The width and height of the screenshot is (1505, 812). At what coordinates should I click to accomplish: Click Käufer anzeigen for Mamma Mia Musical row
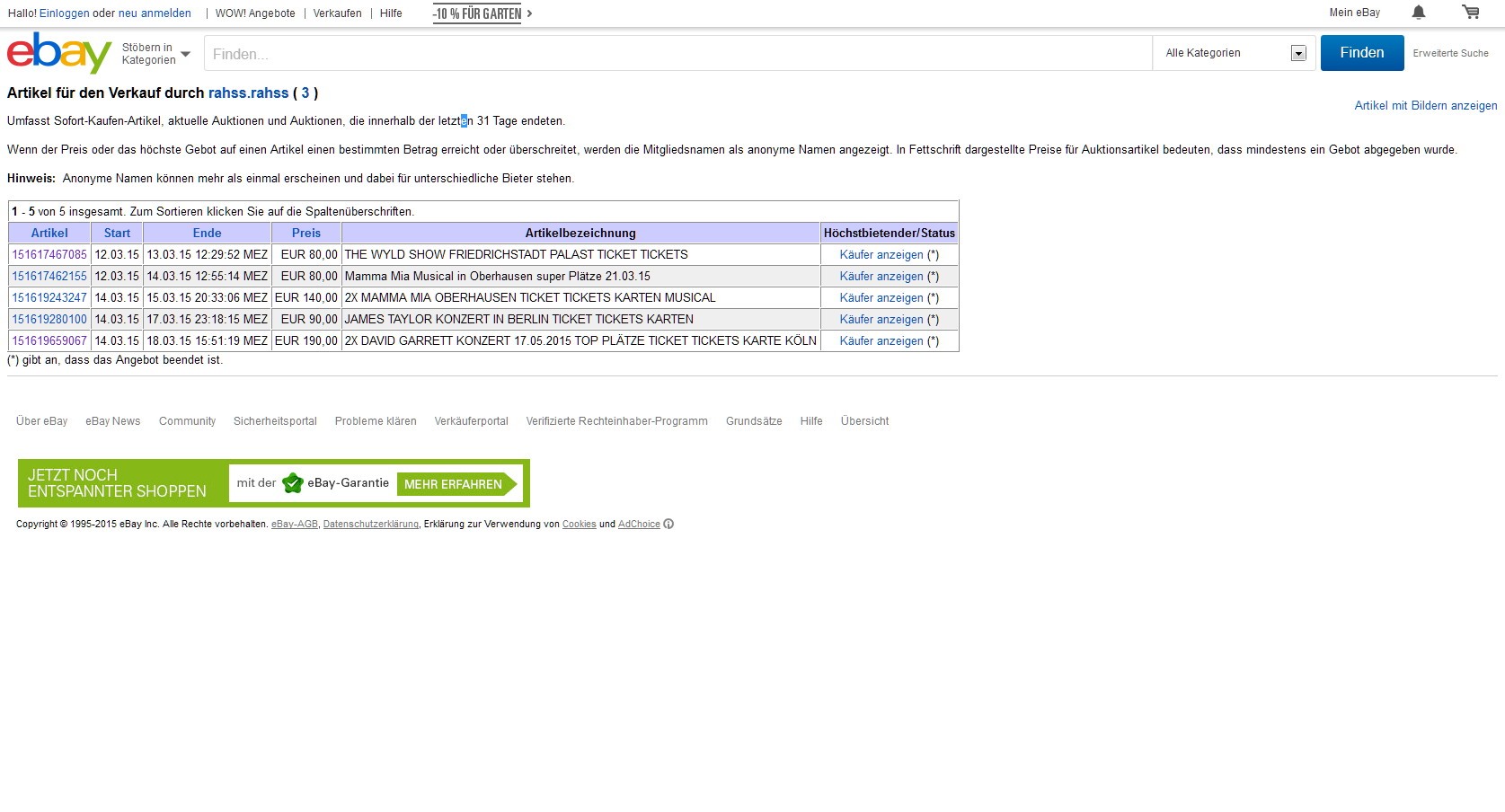point(881,277)
